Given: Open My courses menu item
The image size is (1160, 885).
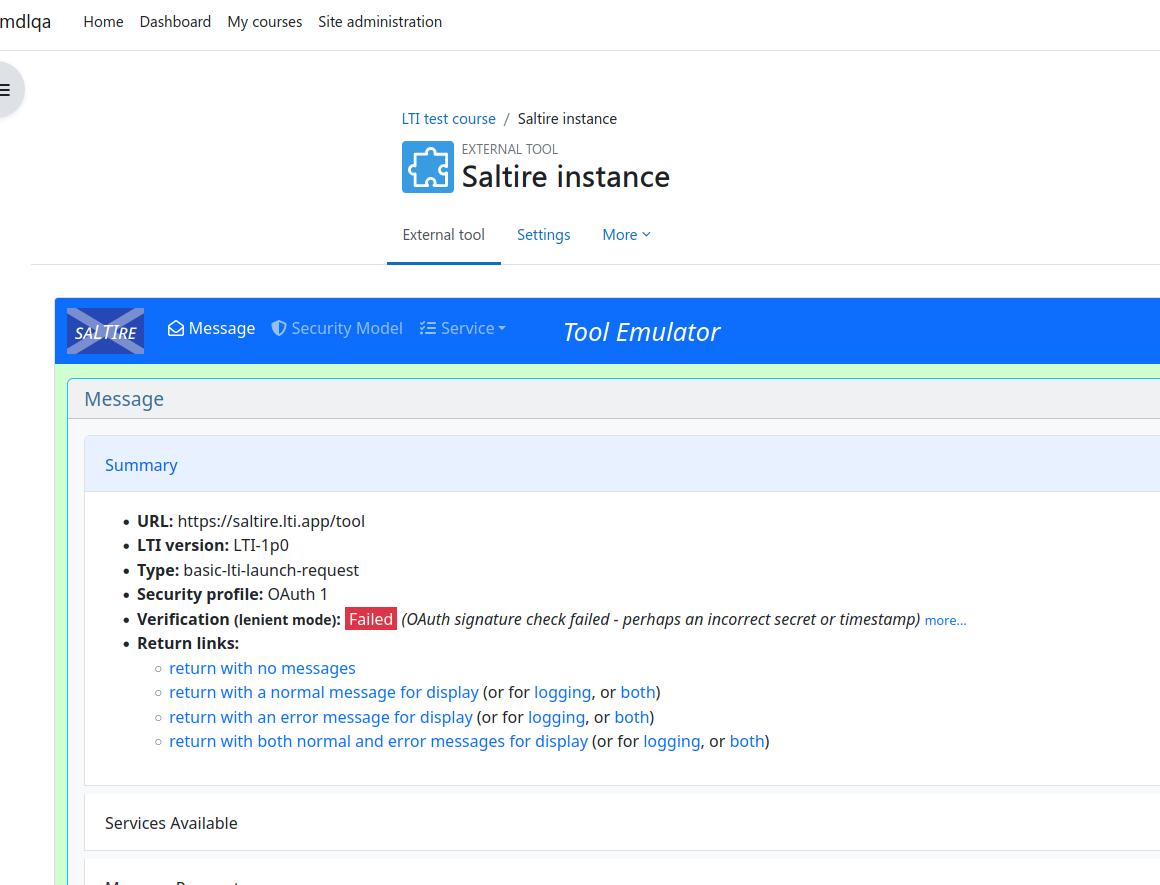Looking at the screenshot, I should coord(265,22).
